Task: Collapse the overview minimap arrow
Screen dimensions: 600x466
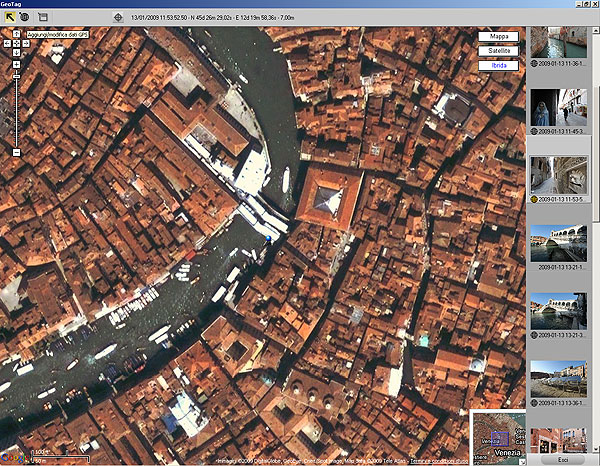Action: tap(523, 463)
